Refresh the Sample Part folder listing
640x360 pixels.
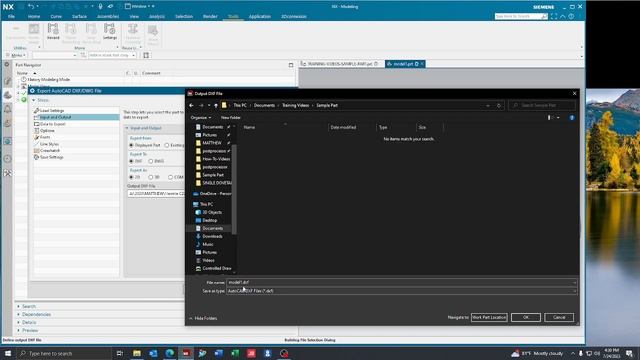coord(499,105)
